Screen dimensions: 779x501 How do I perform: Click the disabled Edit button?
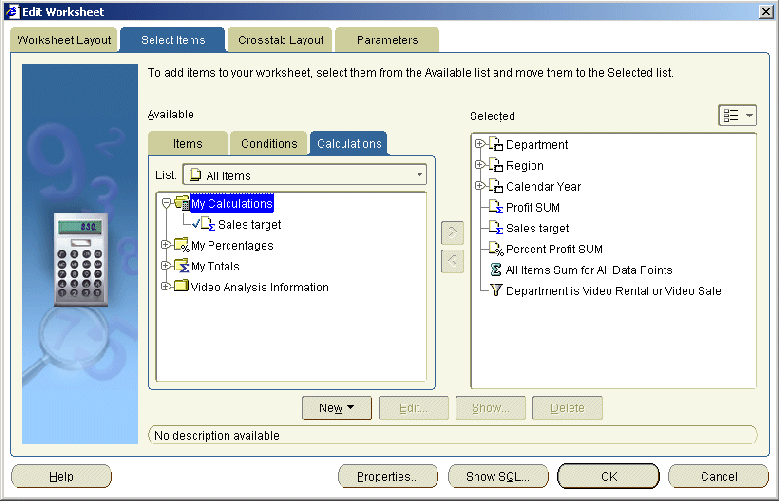click(413, 408)
